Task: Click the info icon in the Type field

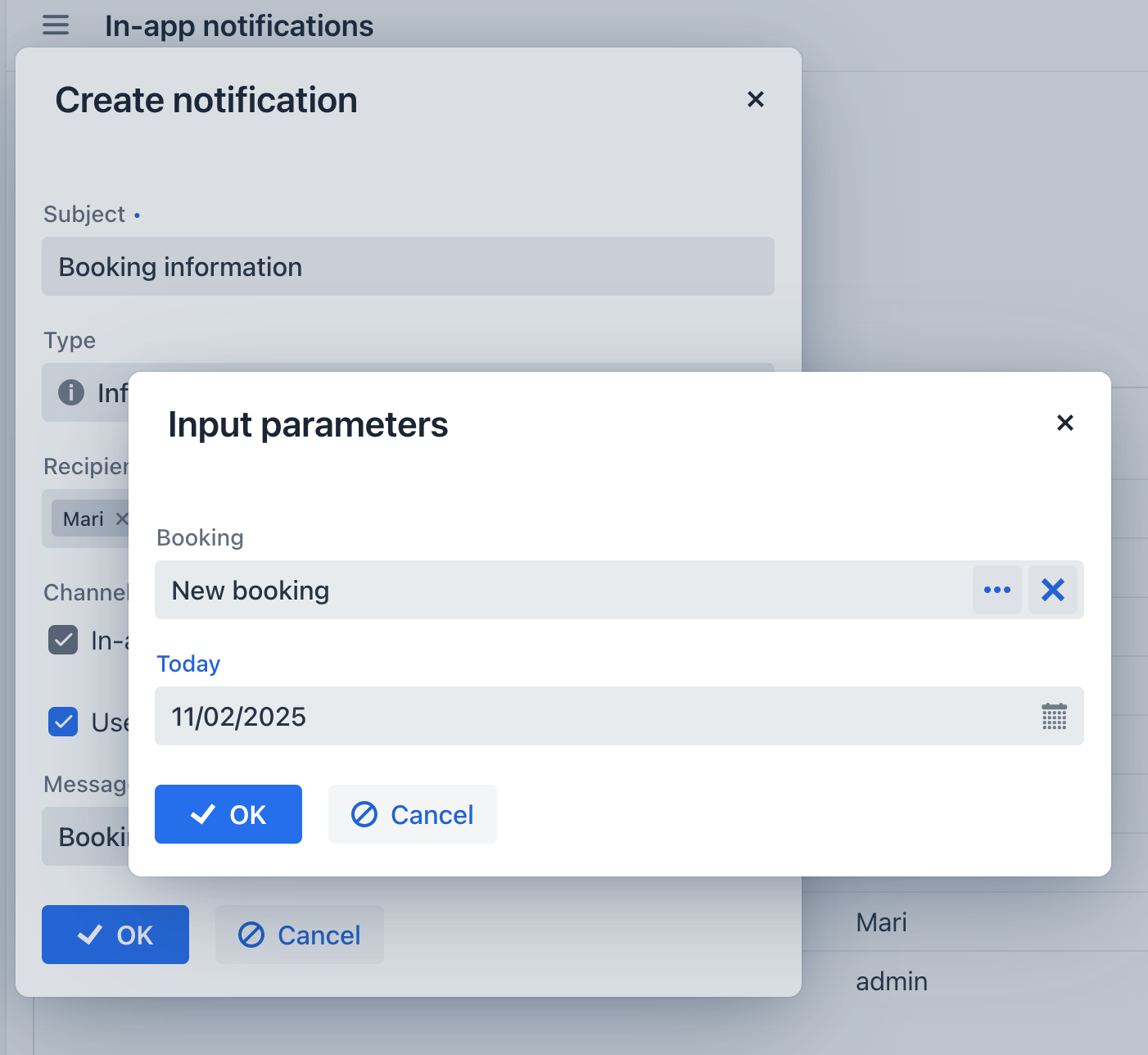Action: [72, 392]
